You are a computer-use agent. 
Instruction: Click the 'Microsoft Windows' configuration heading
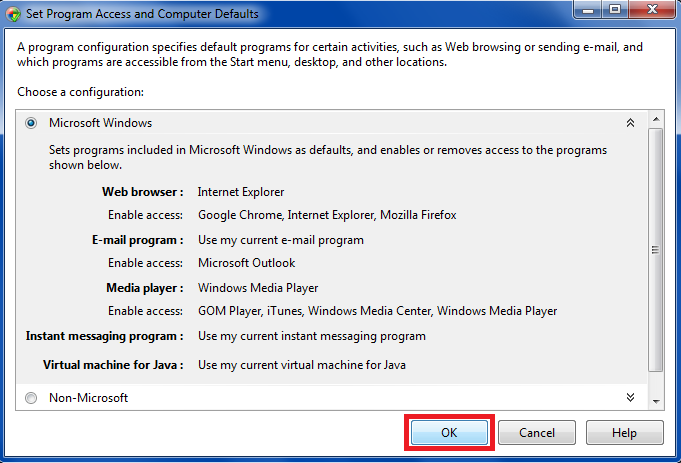(x=100, y=123)
